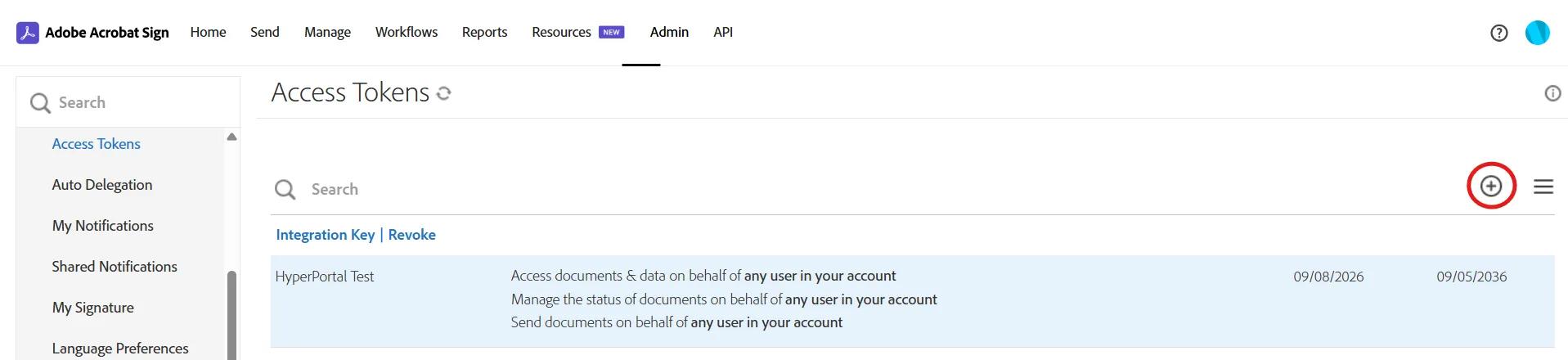Open the Workflows tab
1568x360 pixels.
[x=407, y=32]
